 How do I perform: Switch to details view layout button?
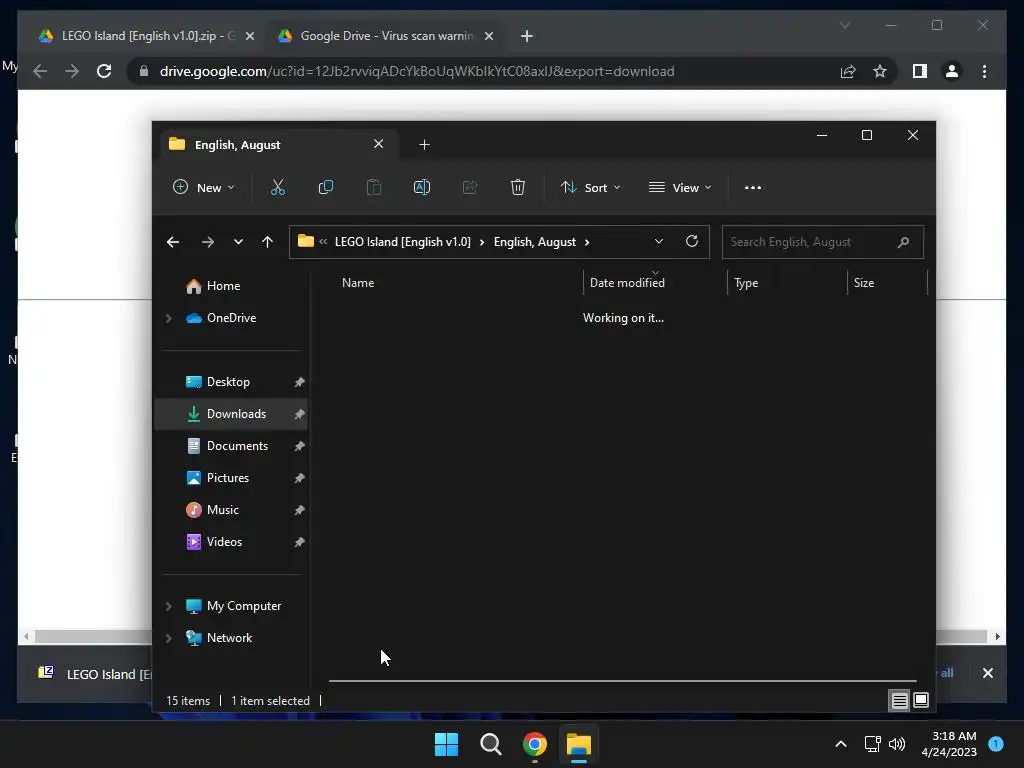tap(899, 701)
